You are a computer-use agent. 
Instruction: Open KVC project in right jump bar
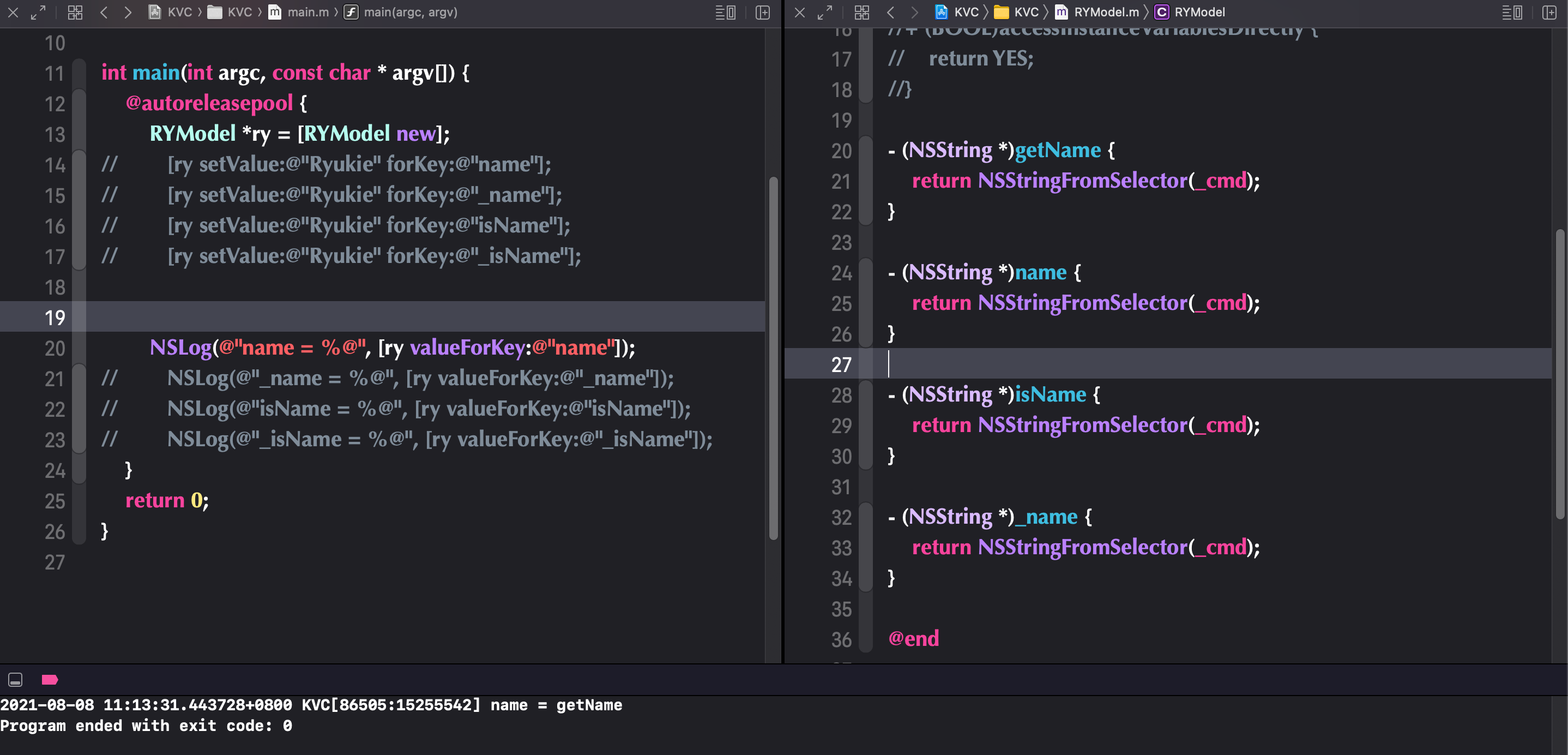(957, 12)
